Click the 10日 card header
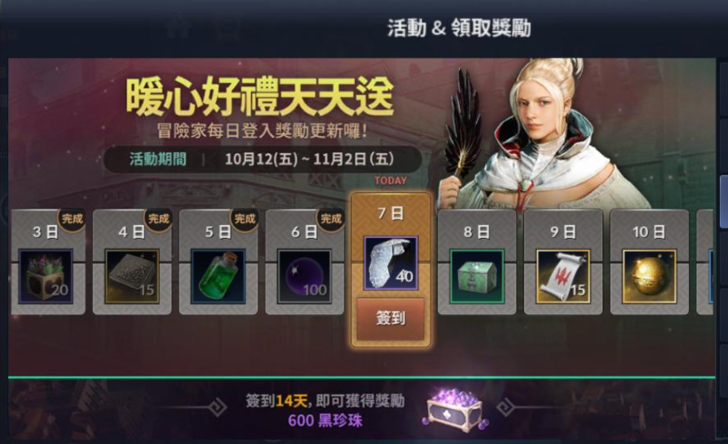This screenshot has height=444, width=728. coord(649,231)
